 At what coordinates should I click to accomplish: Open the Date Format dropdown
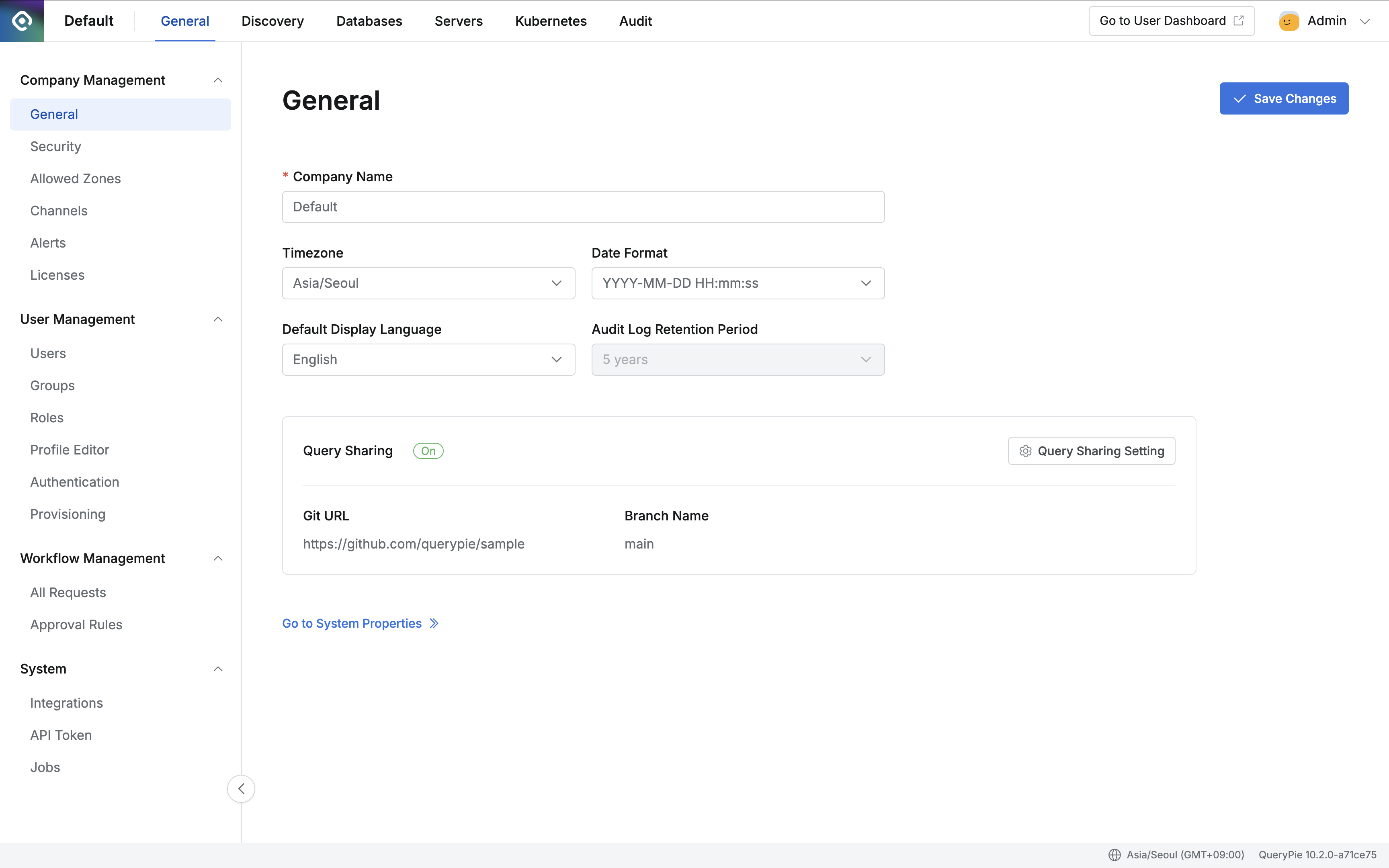(x=738, y=283)
